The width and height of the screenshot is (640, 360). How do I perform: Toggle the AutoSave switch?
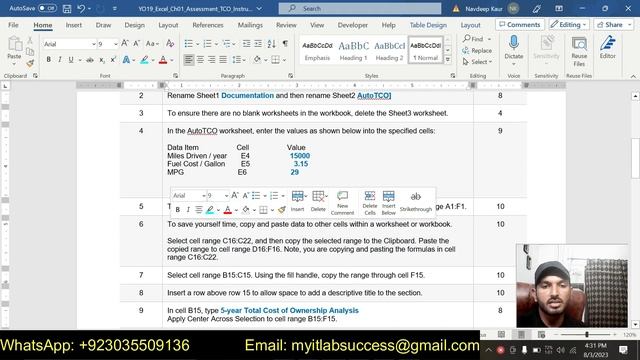(x=47, y=8)
